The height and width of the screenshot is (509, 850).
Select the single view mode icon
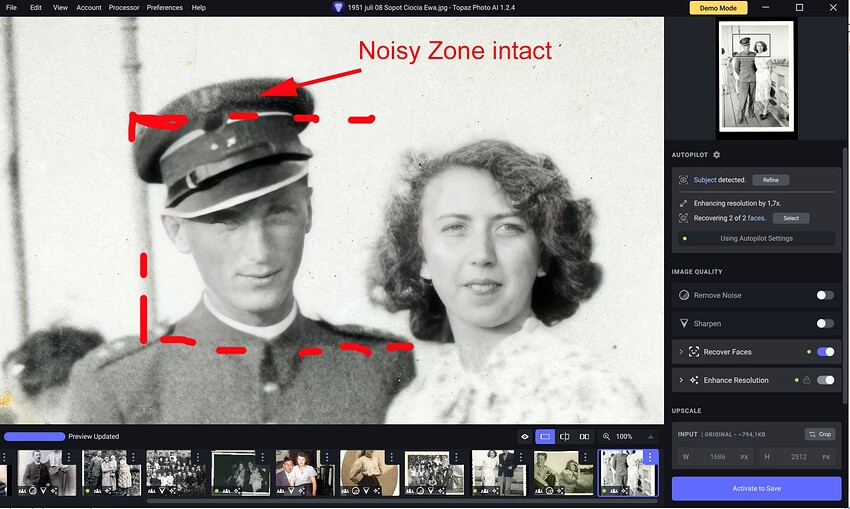[x=545, y=437]
